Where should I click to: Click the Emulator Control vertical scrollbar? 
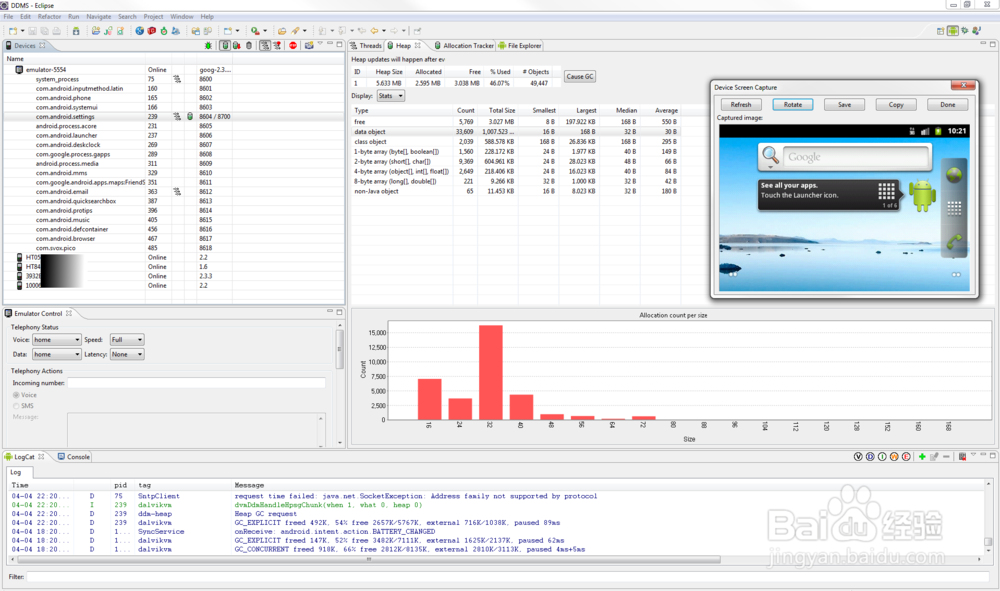339,348
